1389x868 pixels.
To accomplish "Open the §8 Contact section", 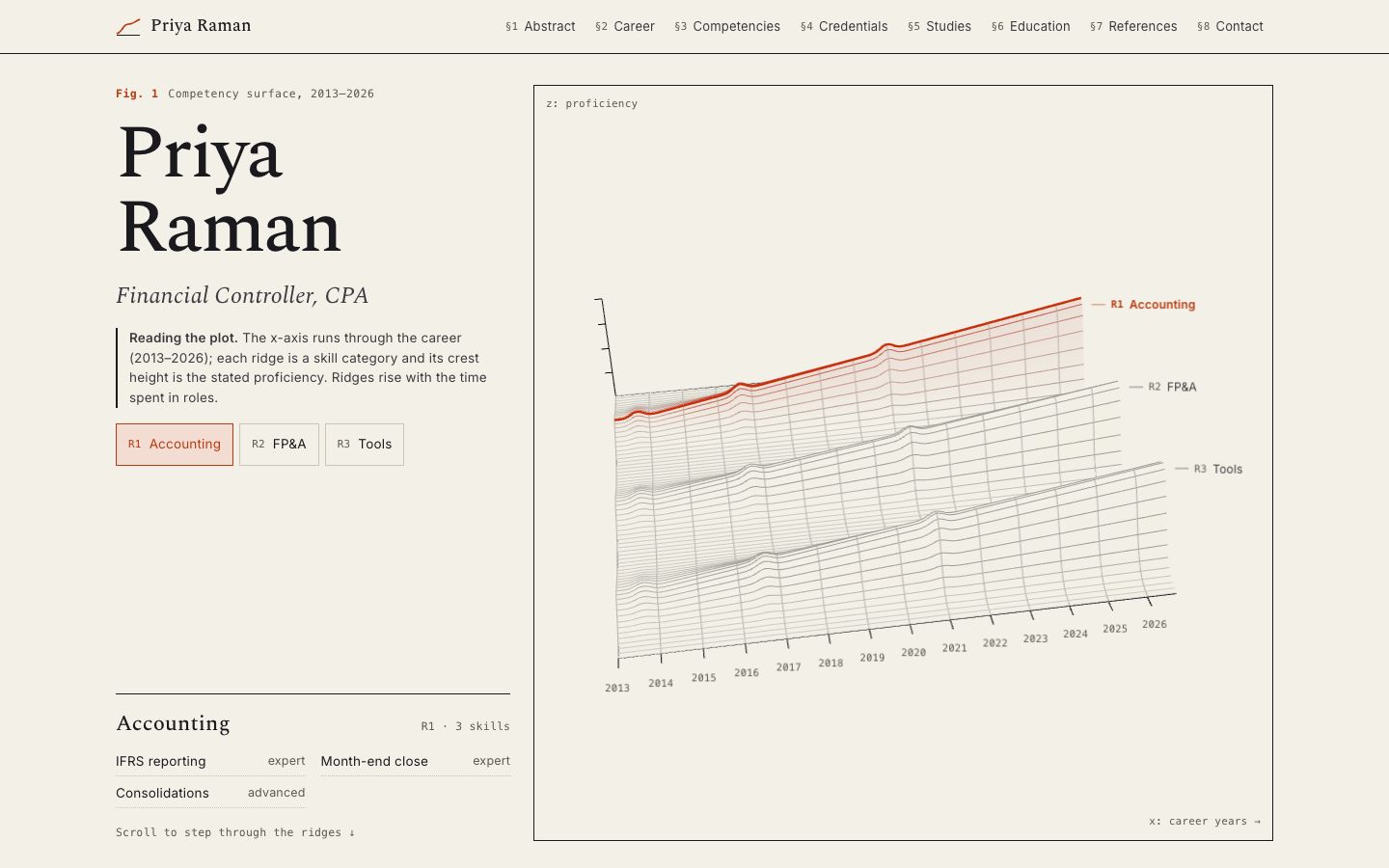I will click(x=1230, y=26).
